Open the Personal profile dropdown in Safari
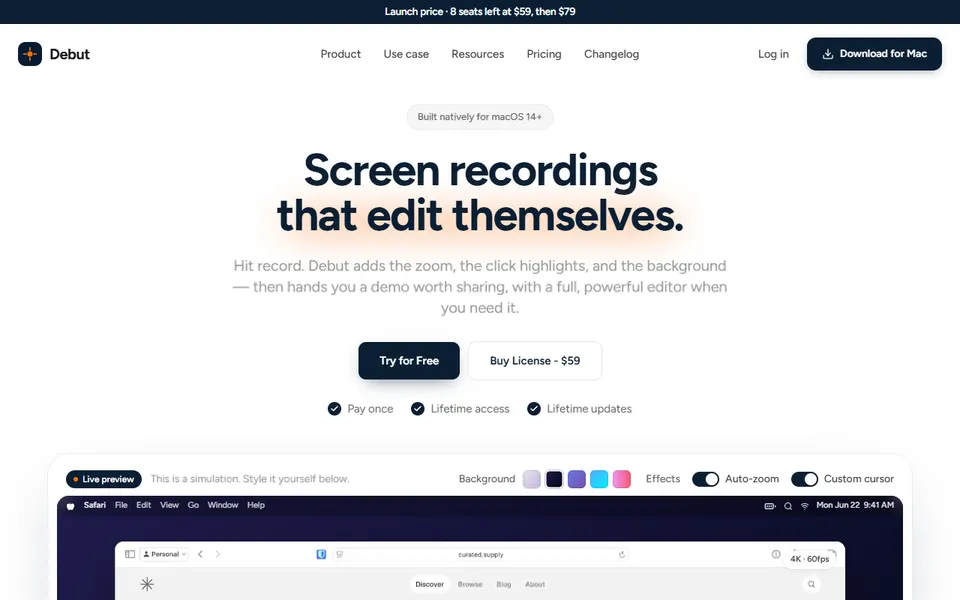This screenshot has height=600, width=960. click(164, 554)
